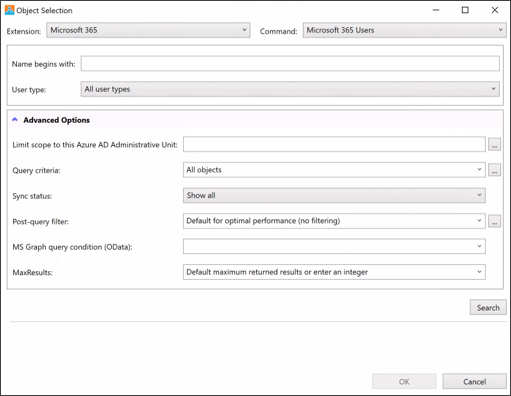This screenshot has height=396, width=511.
Task: Open the Post-query filter dropdown
Action: 334,221
